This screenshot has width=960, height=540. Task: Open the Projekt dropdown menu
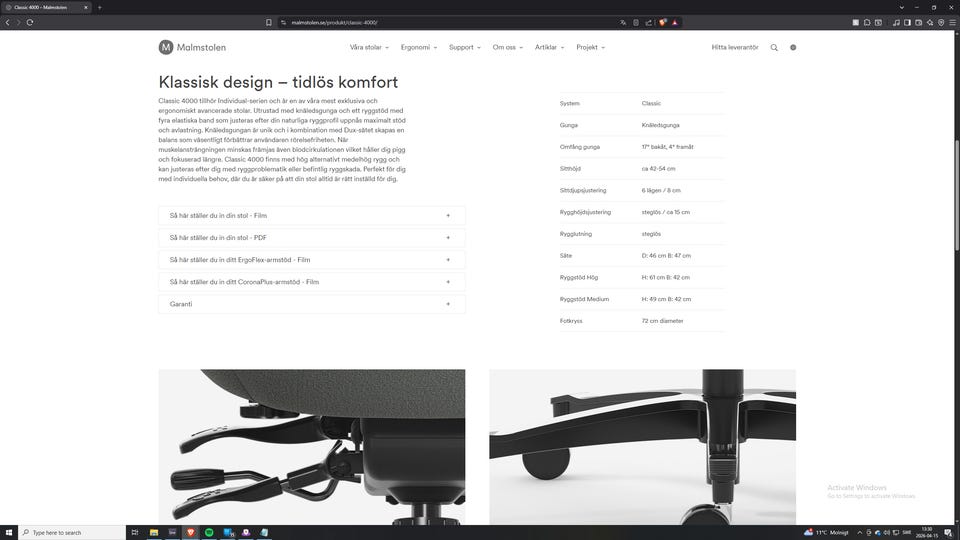(x=590, y=47)
